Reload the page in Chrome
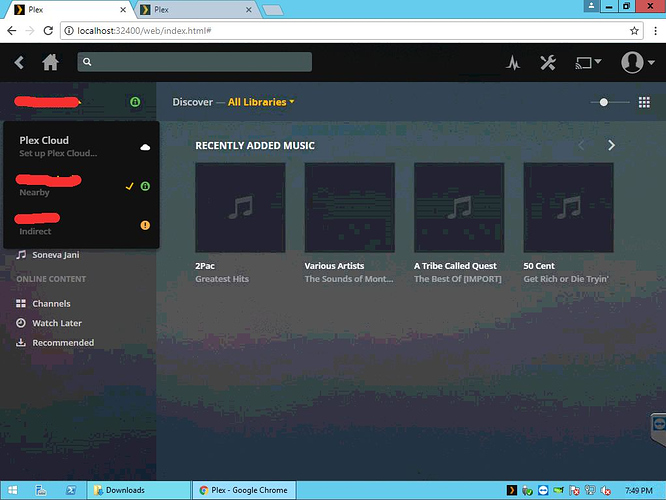The height and width of the screenshot is (500, 666). (x=48, y=31)
